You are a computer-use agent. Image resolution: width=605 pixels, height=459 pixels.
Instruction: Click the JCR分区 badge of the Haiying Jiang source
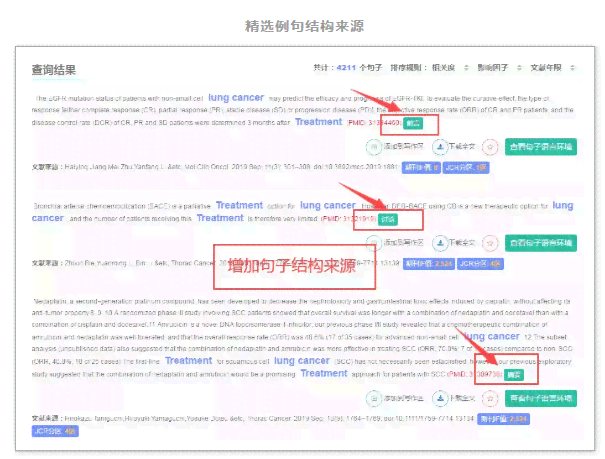pyautogui.click(x=466, y=168)
